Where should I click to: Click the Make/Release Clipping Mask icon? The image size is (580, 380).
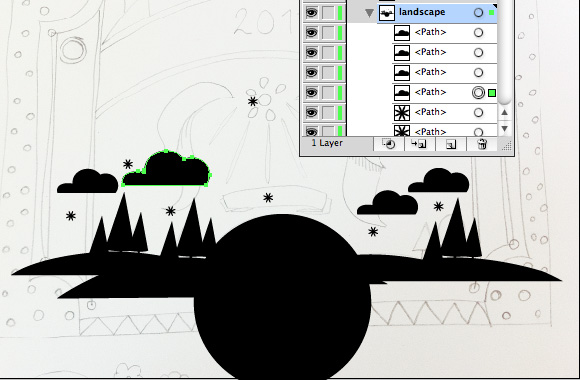(389, 144)
